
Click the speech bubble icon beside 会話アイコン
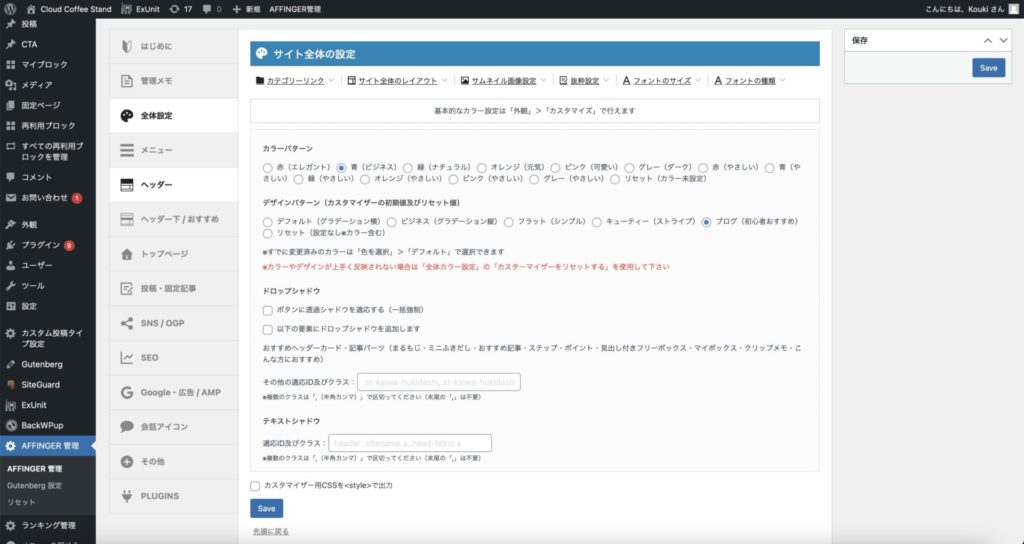(127, 427)
